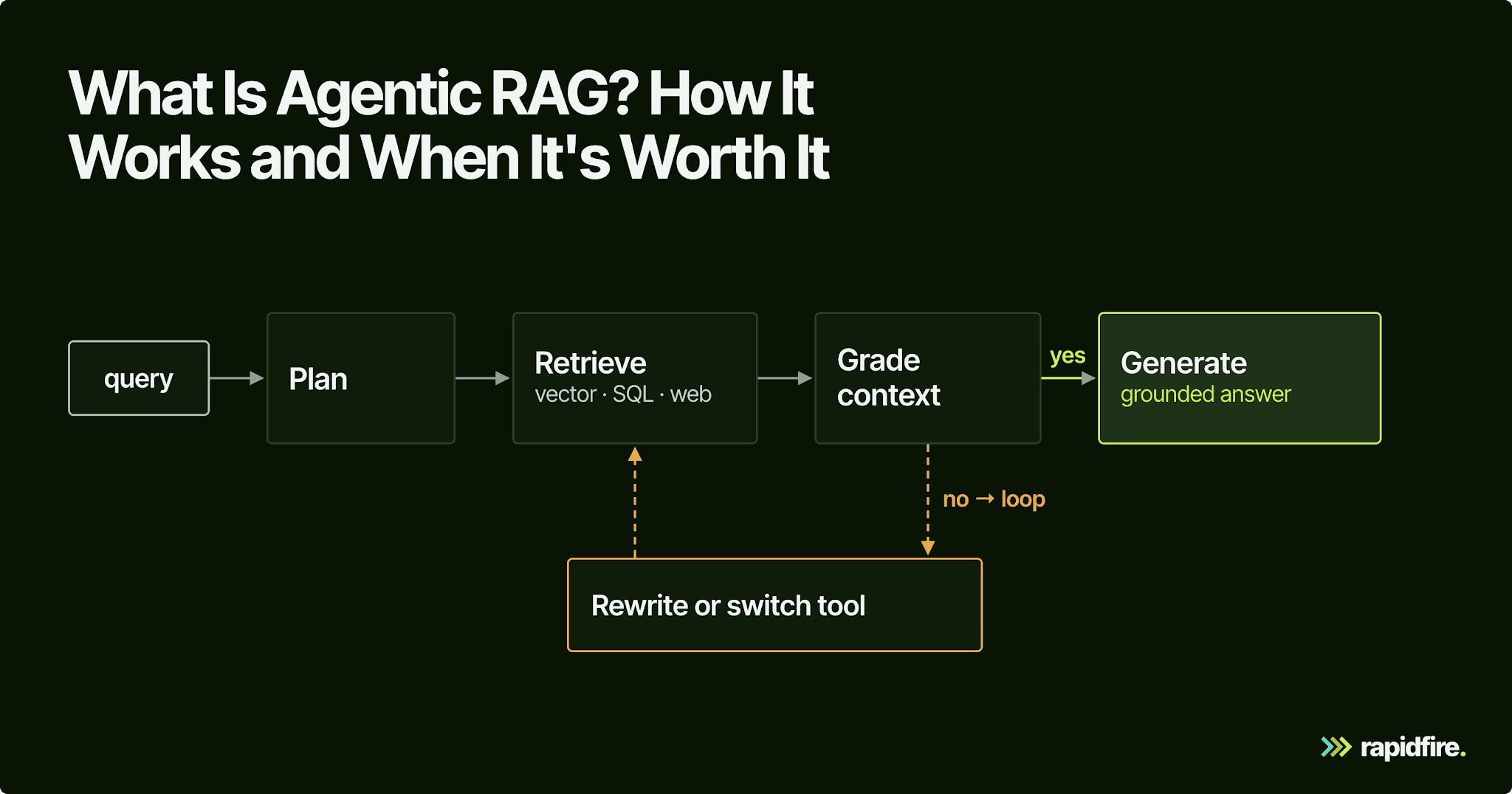Click the query box

pos(139,378)
